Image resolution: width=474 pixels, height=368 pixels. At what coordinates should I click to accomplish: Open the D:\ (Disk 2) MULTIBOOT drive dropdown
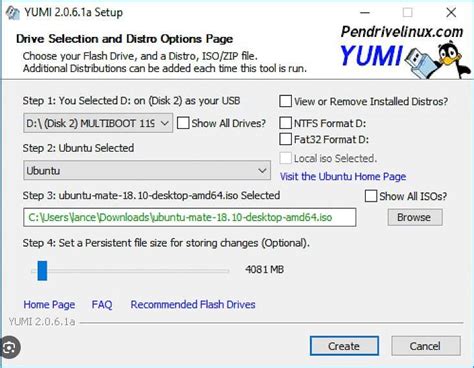pyautogui.click(x=98, y=123)
